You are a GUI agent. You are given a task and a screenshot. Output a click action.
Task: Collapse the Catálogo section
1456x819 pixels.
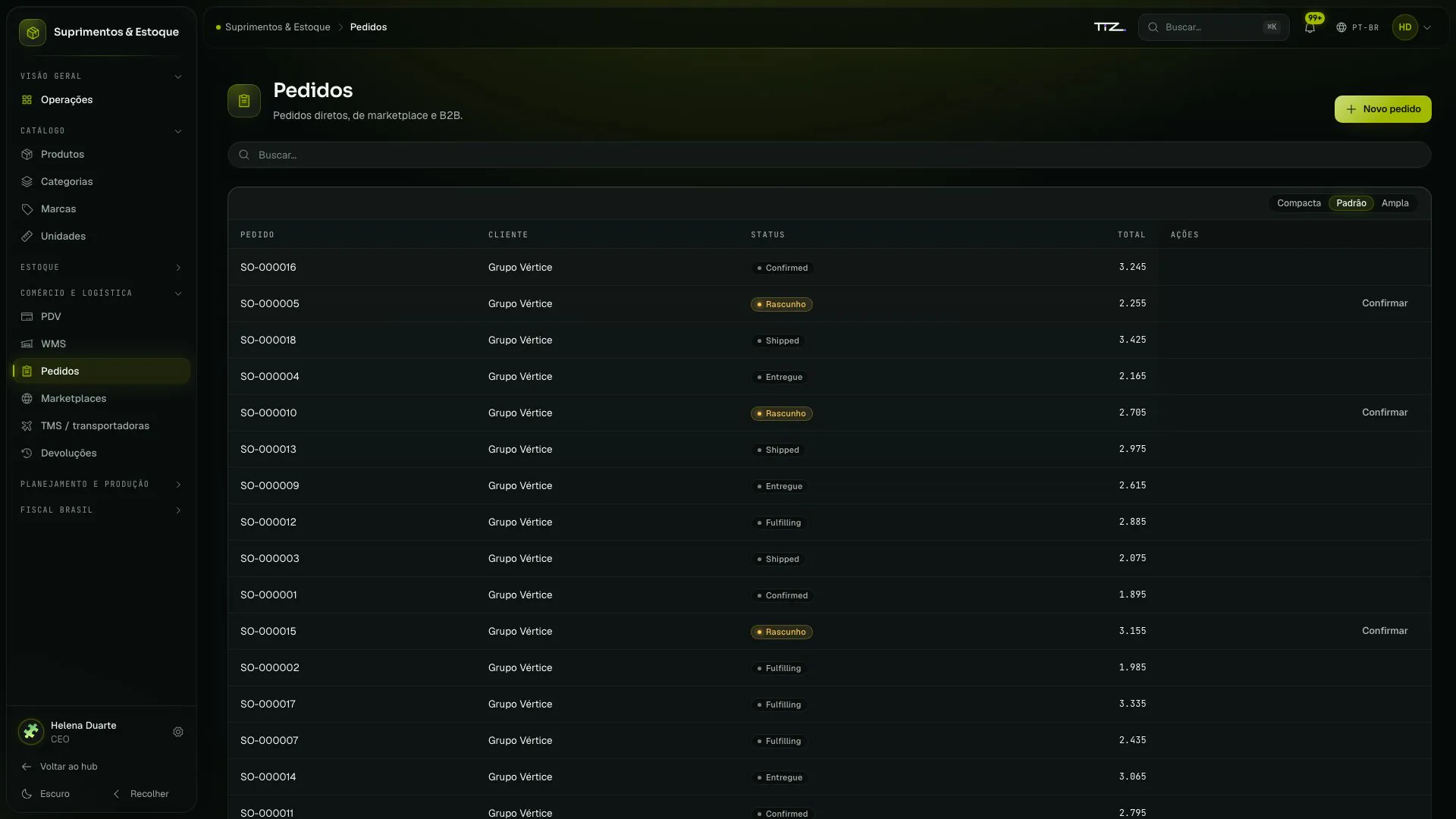click(100, 131)
